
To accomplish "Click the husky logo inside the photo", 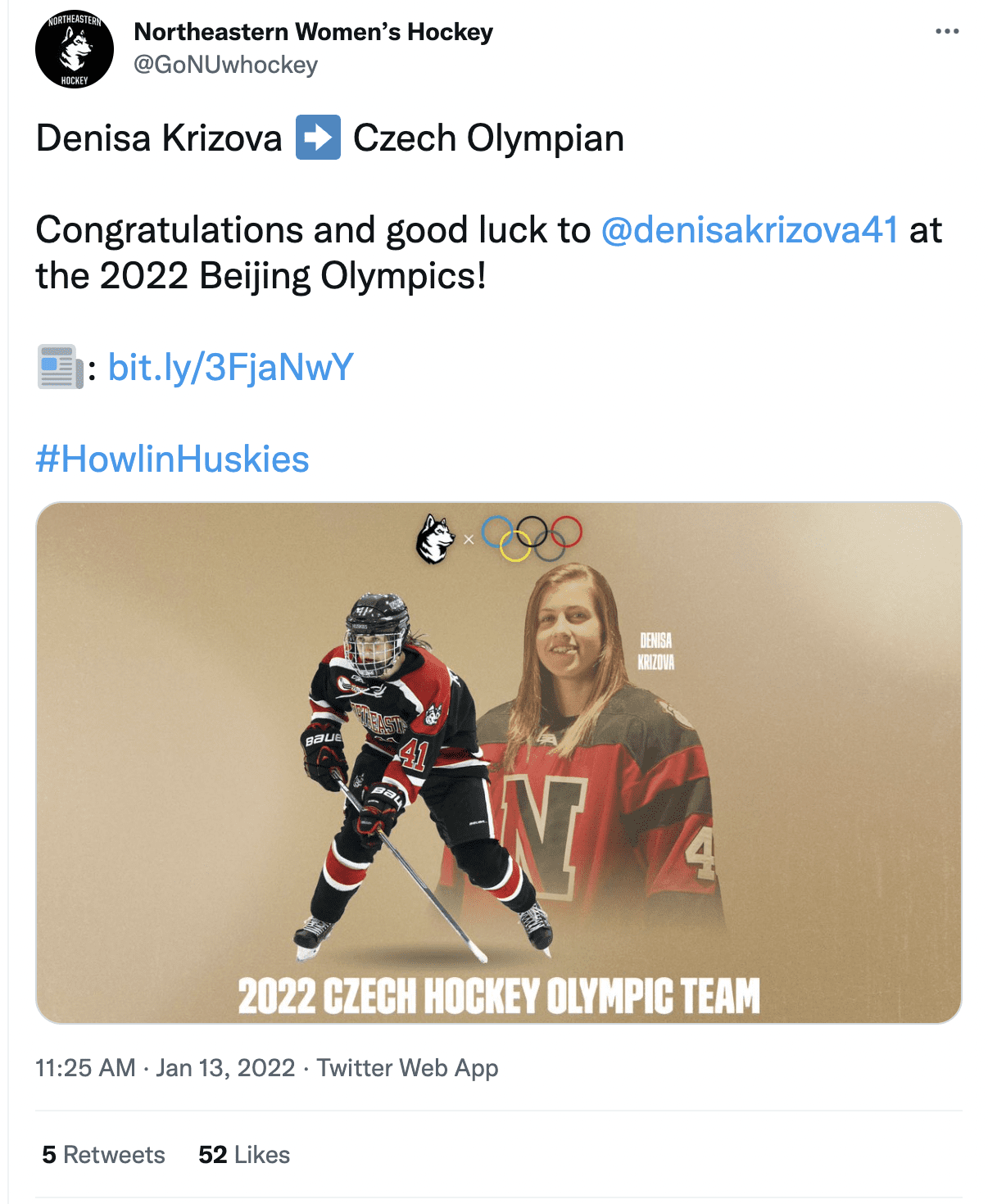I will [435, 538].
